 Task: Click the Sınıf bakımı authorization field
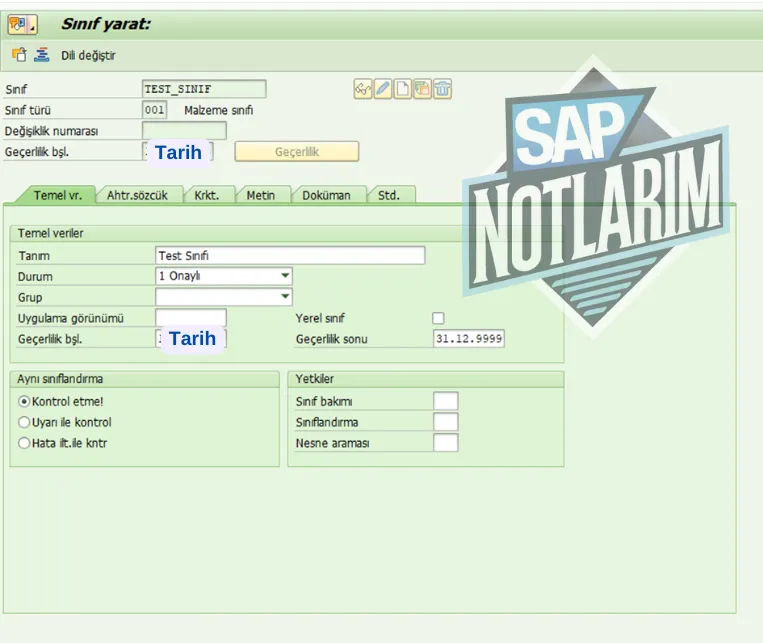446,401
